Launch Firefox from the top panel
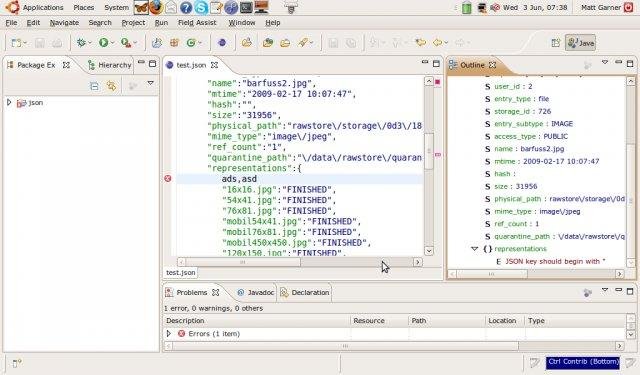This screenshot has height=375, width=640. click(156, 7)
